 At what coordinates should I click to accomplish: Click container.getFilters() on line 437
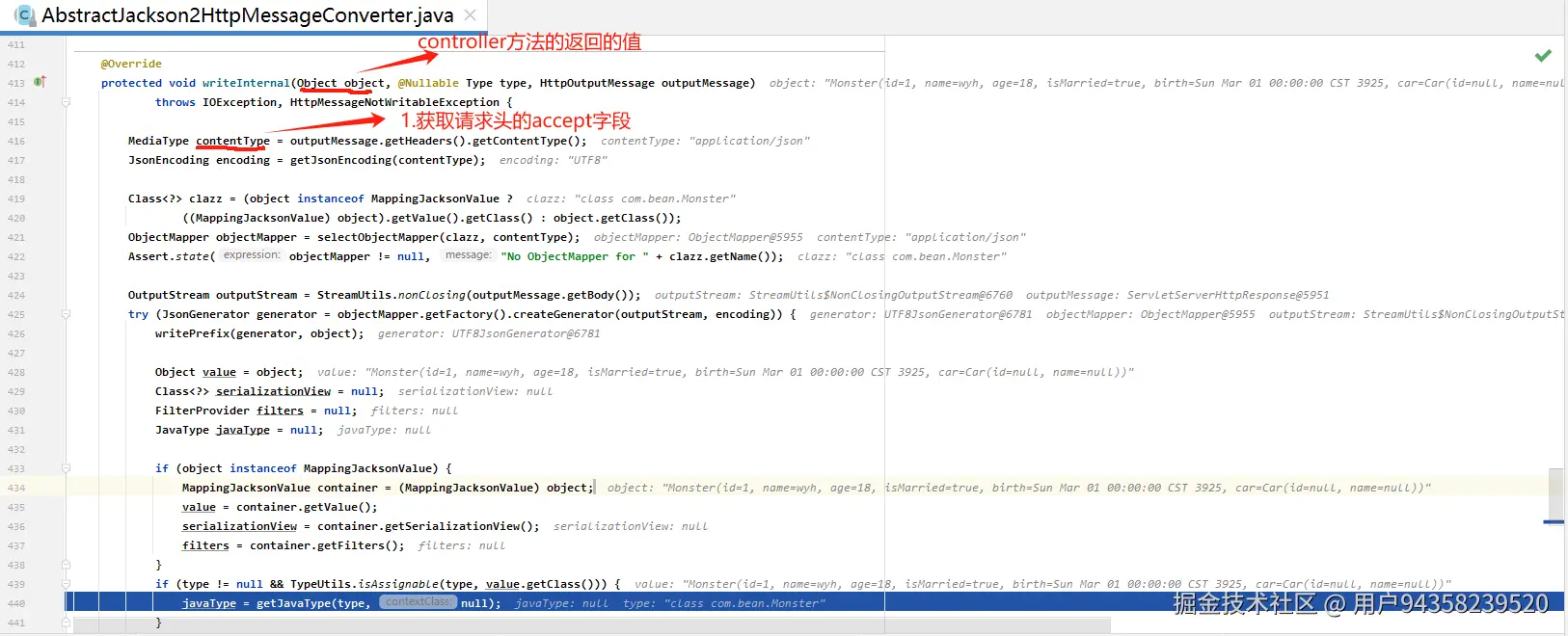pyautogui.click(x=324, y=545)
